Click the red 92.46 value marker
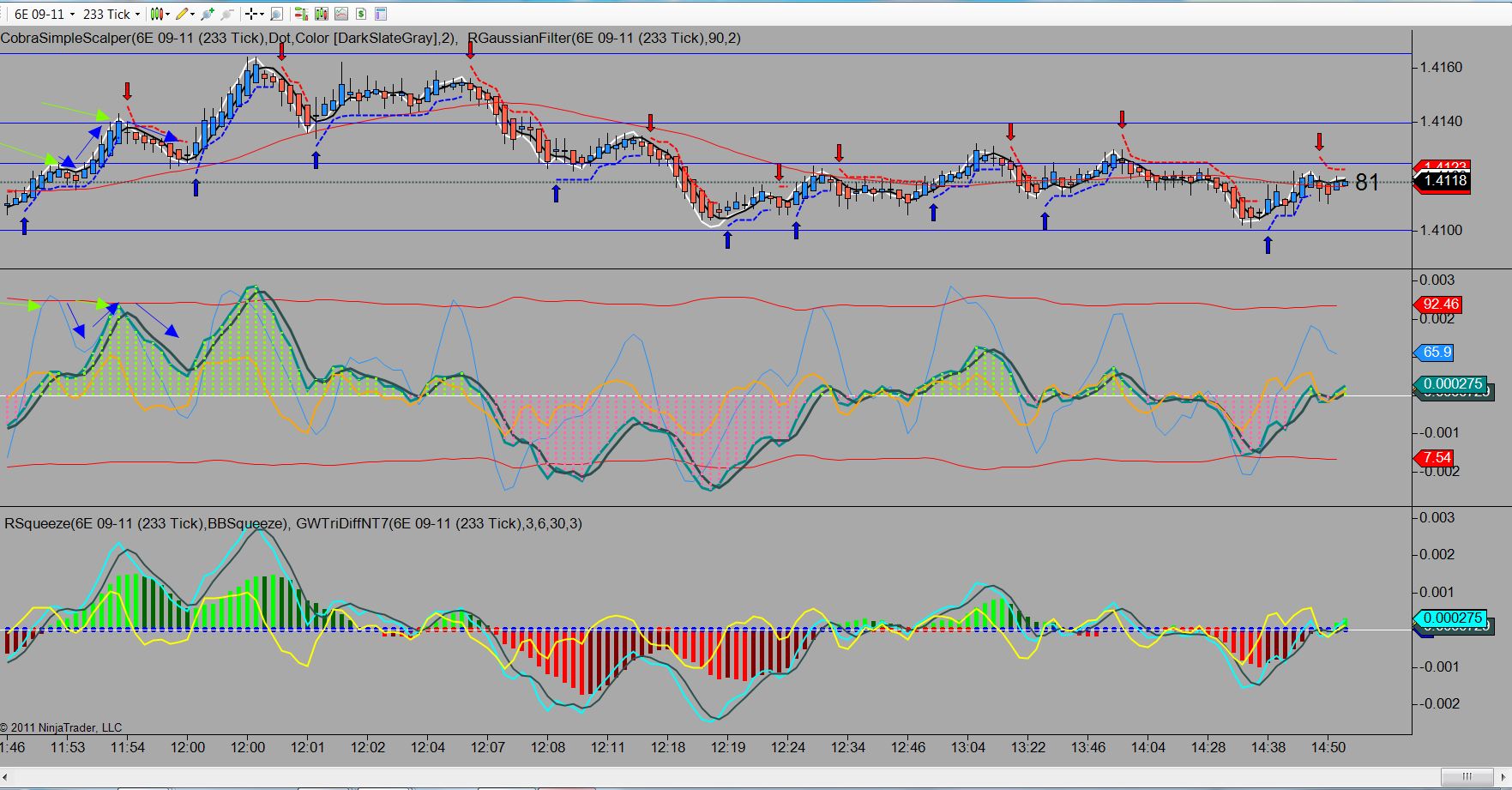The width and height of the screenshot is (1512, 790). click(x=1437, y=305)
